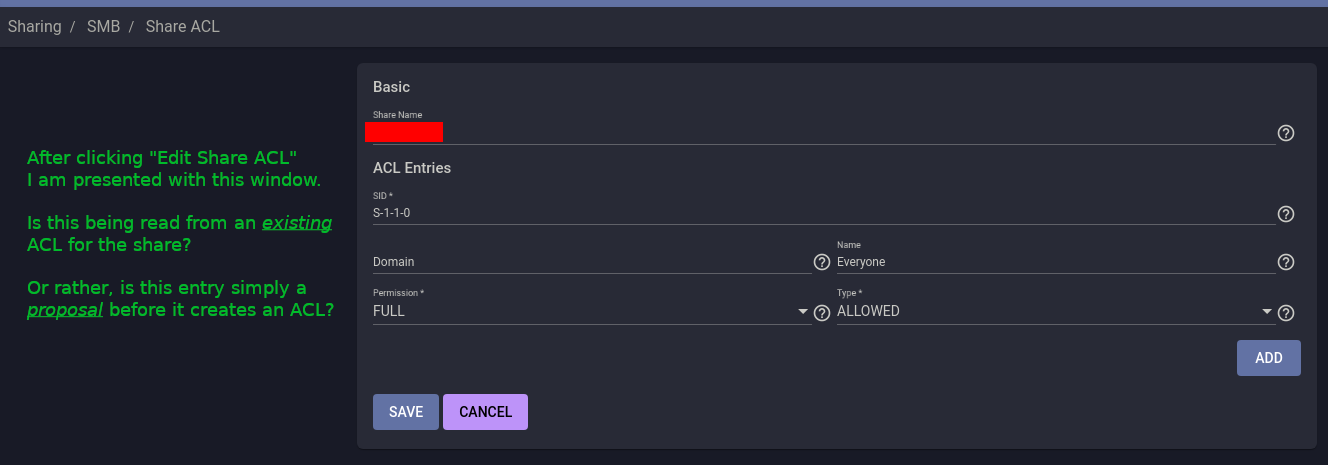Screen dimensions: 1328x465
Task: Click the help icon beside Domain
Action: click(822, 262)
